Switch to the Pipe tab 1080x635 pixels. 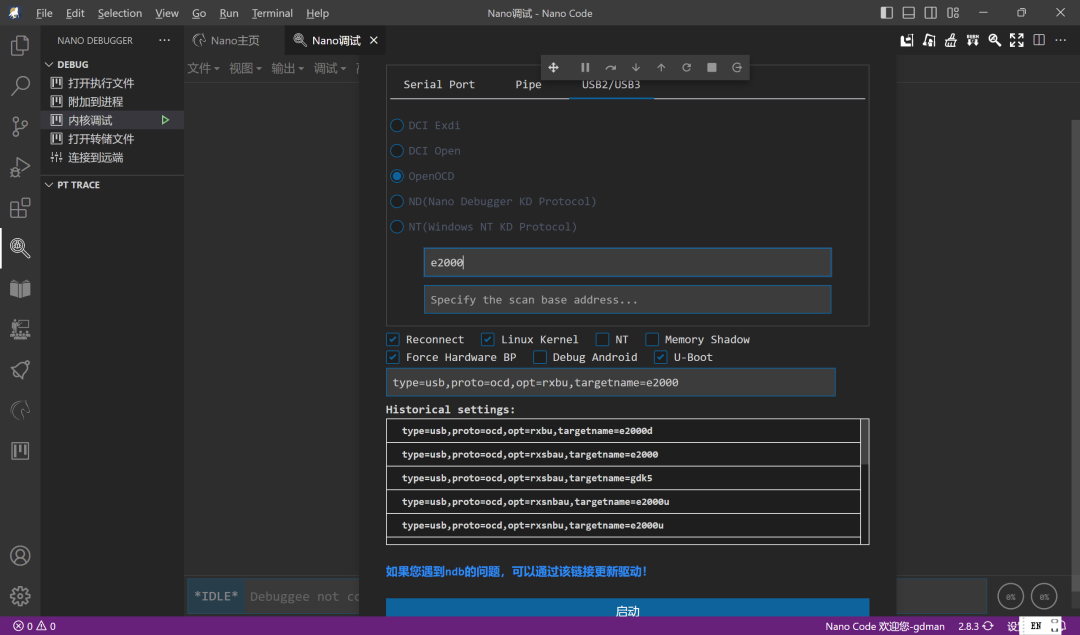[x=528, y=85]
